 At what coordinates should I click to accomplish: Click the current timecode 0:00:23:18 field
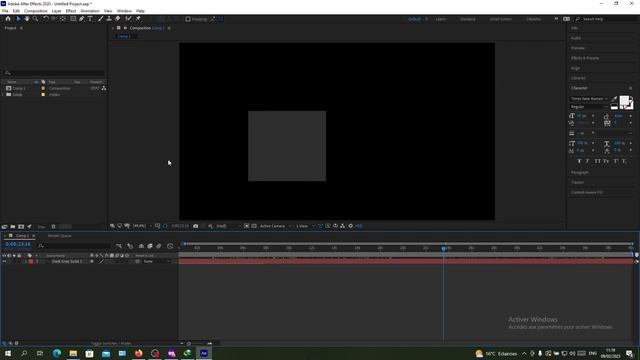pyautogui.click(x=18, y=244)
